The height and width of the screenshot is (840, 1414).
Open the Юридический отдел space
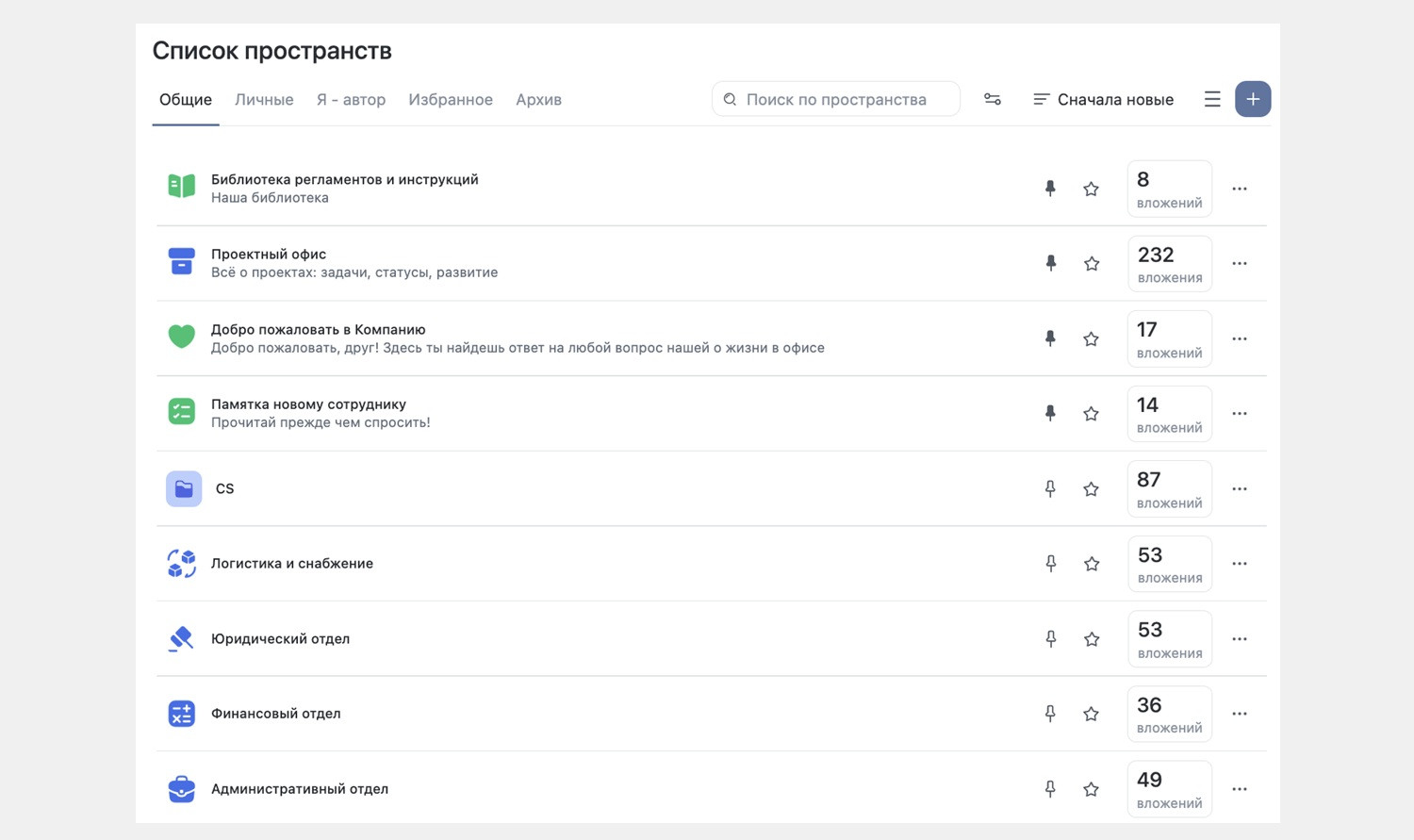coord(280,638)
